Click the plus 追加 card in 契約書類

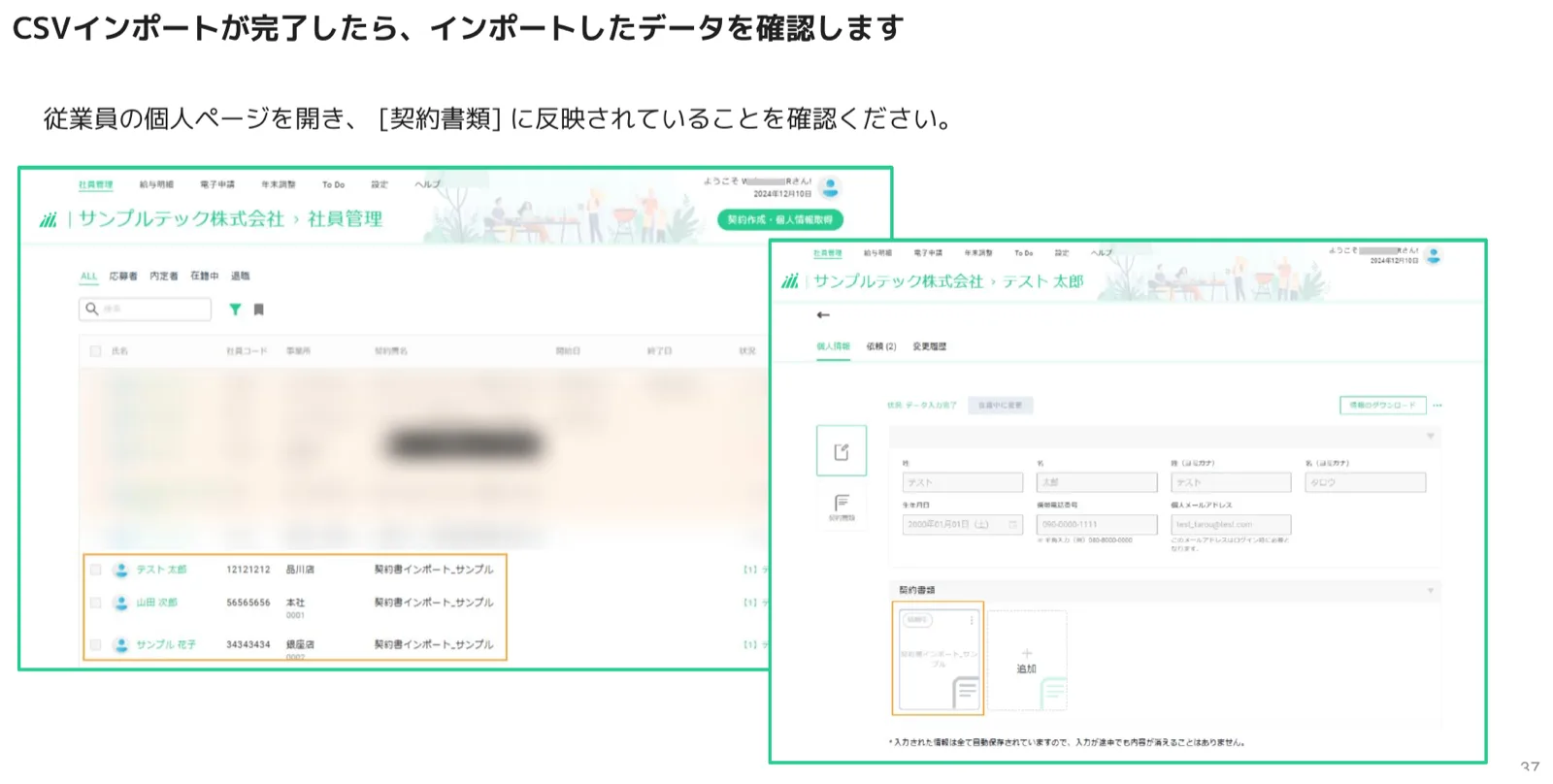pos(1027,661)
